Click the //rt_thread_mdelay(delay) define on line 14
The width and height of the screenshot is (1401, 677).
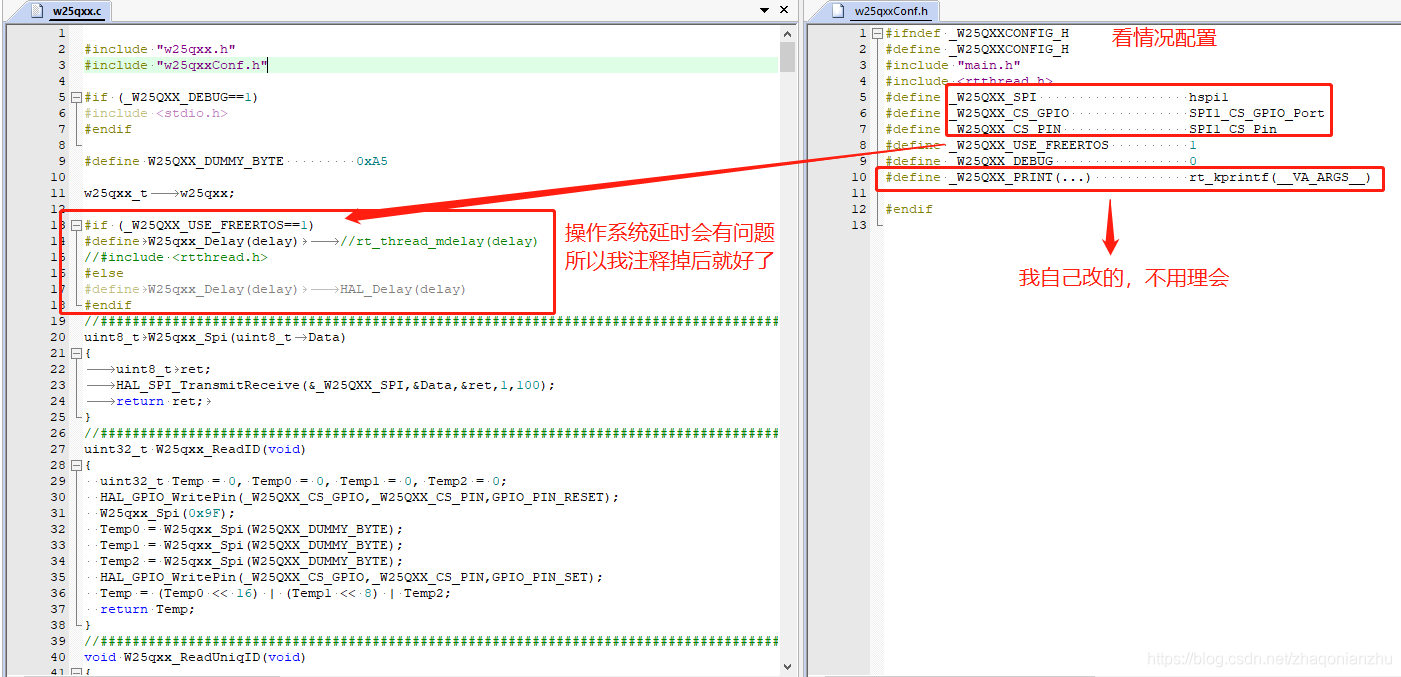[311, 241]
